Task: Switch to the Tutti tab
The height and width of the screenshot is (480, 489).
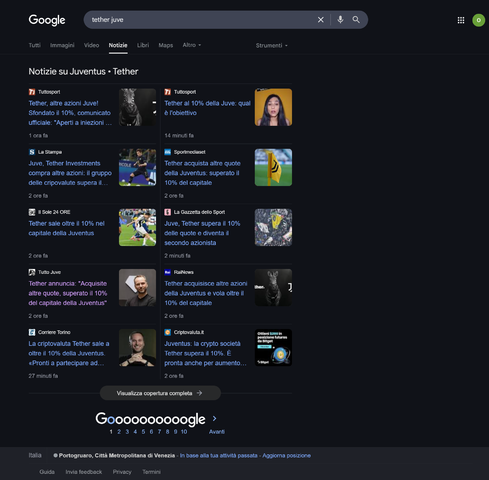Action: coord(34,45)
